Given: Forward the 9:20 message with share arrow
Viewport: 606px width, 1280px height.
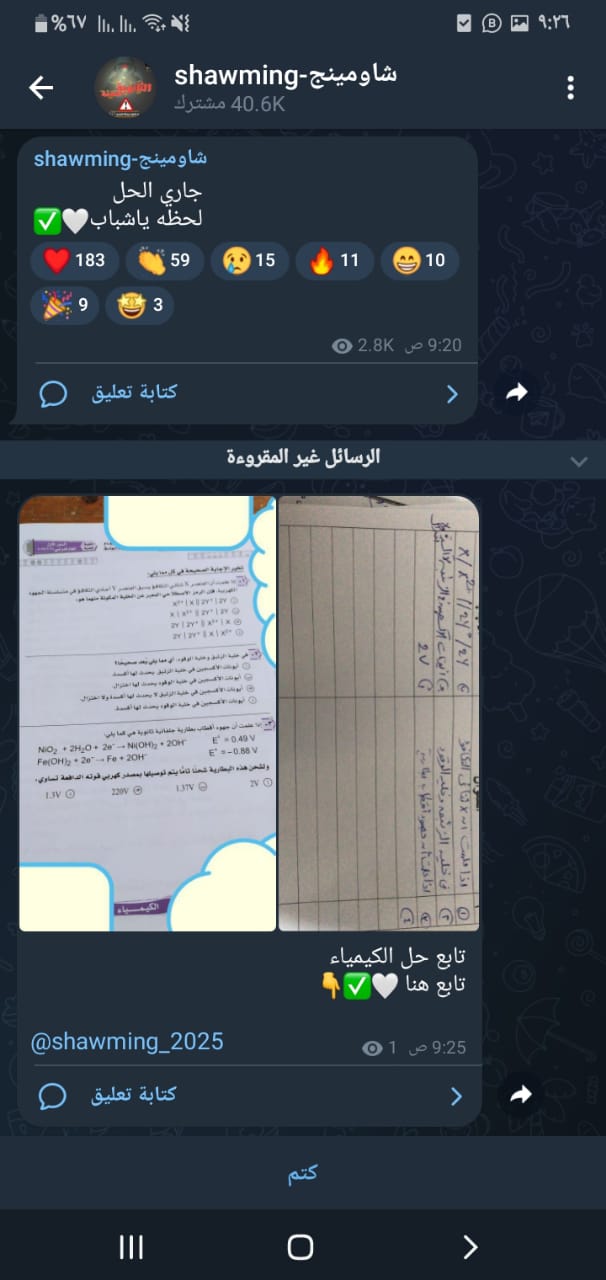Looking at the screenshot, I should pos(516,394).
